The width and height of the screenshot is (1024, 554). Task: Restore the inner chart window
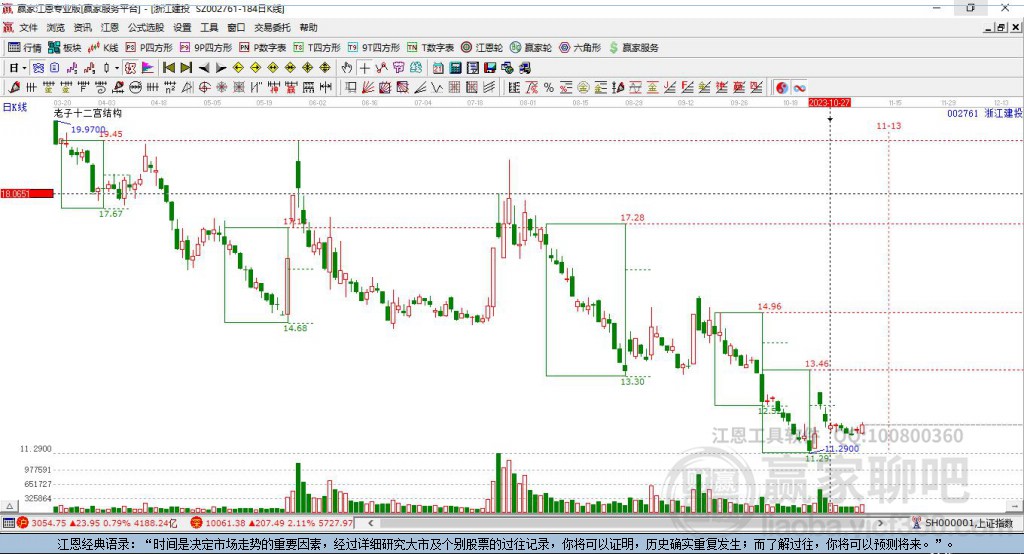(1001, 27)
